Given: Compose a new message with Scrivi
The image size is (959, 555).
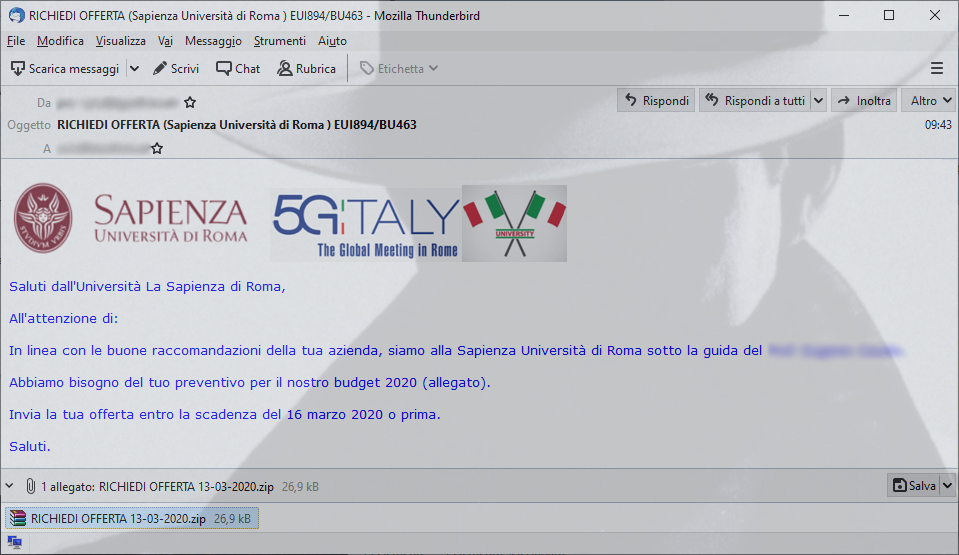Looking at the screenshot, I should tap(176, 69).
